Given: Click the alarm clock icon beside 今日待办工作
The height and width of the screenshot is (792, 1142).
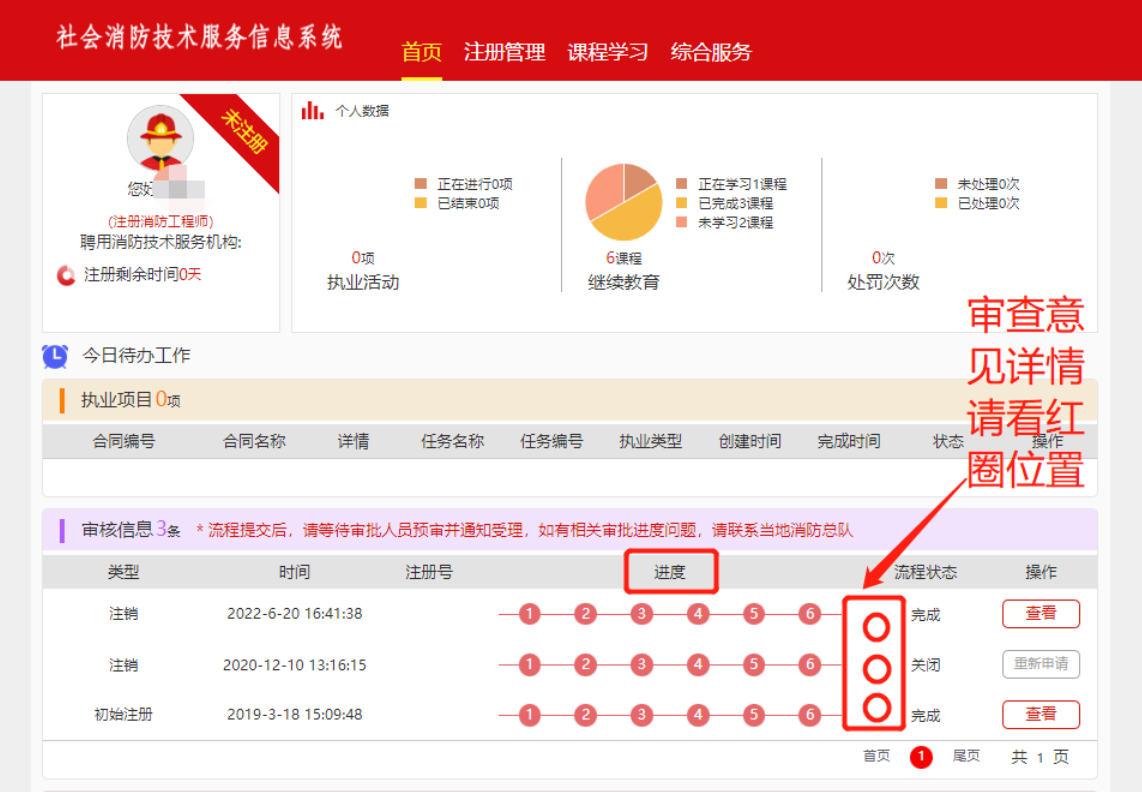Looking at the screenshot, I should tap(55, 356).
